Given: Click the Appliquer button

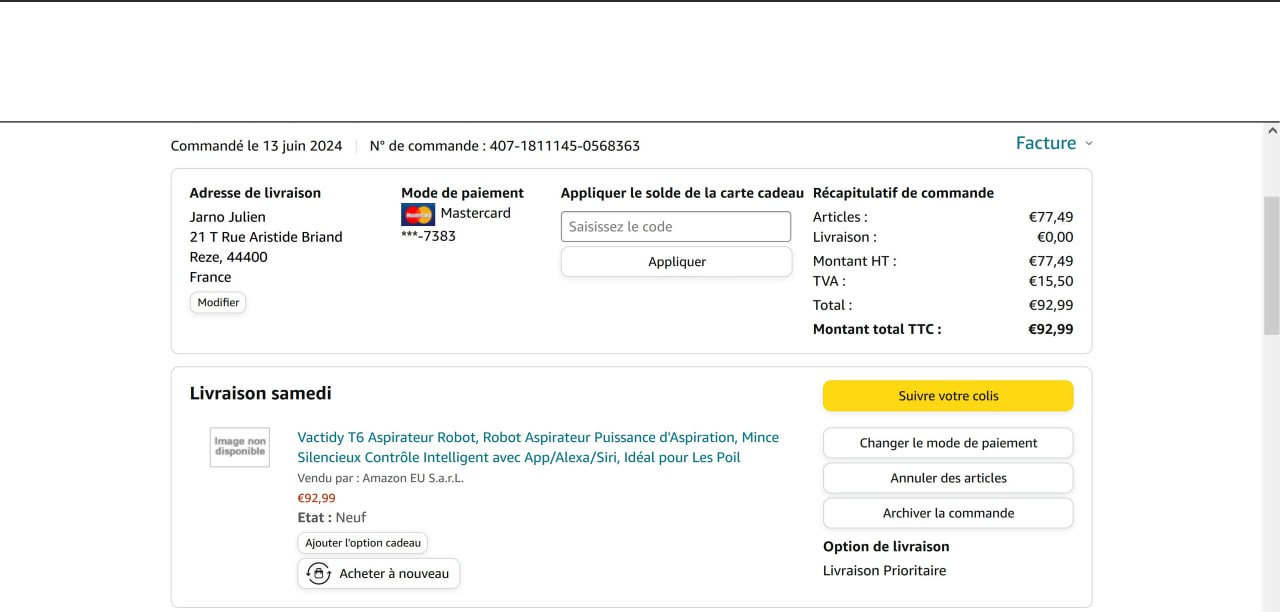Looking at the screenshot, I should (x=676, y=262).
